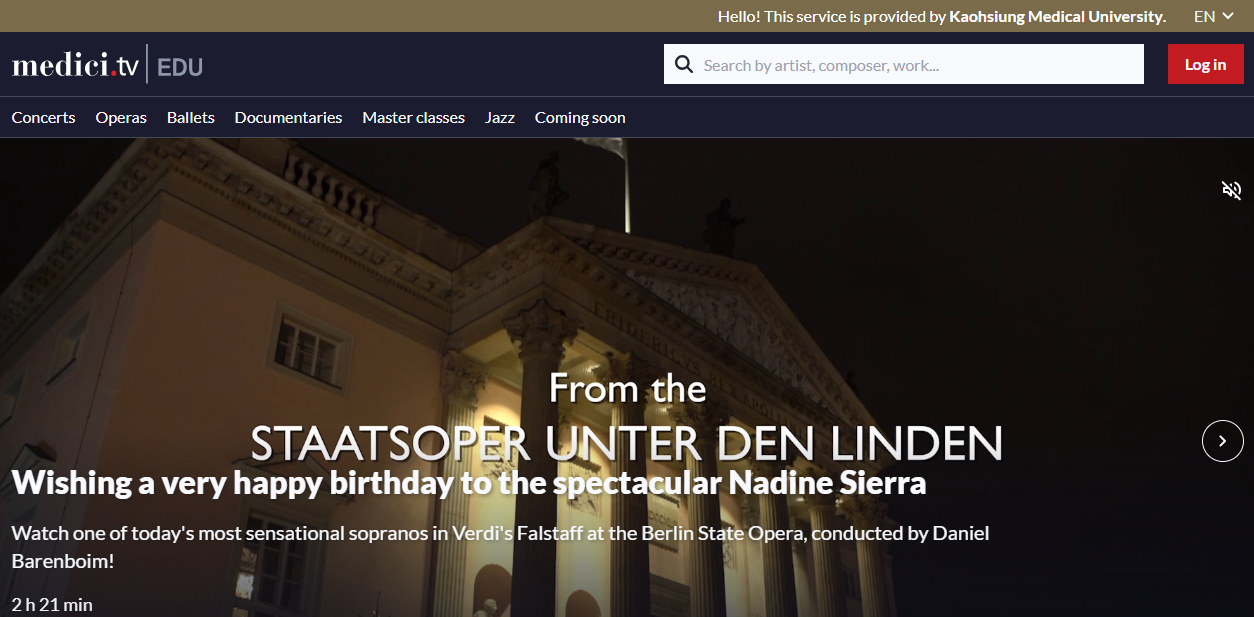Open the EN language dropdown

(x=1214, y=16)
